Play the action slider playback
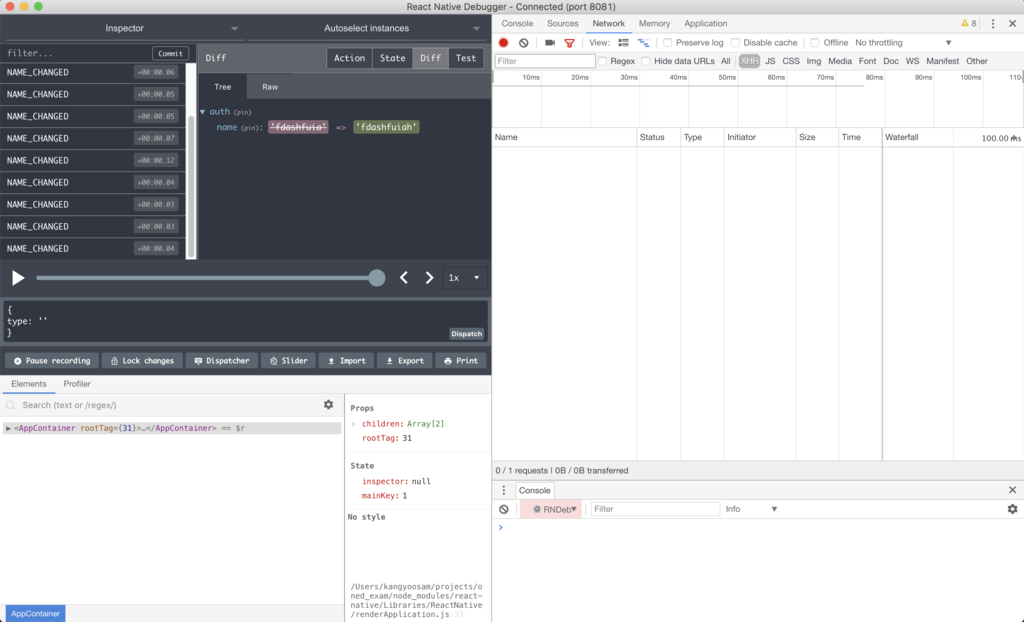Screen dimensions: 1024x622 (x=18, y=278)
